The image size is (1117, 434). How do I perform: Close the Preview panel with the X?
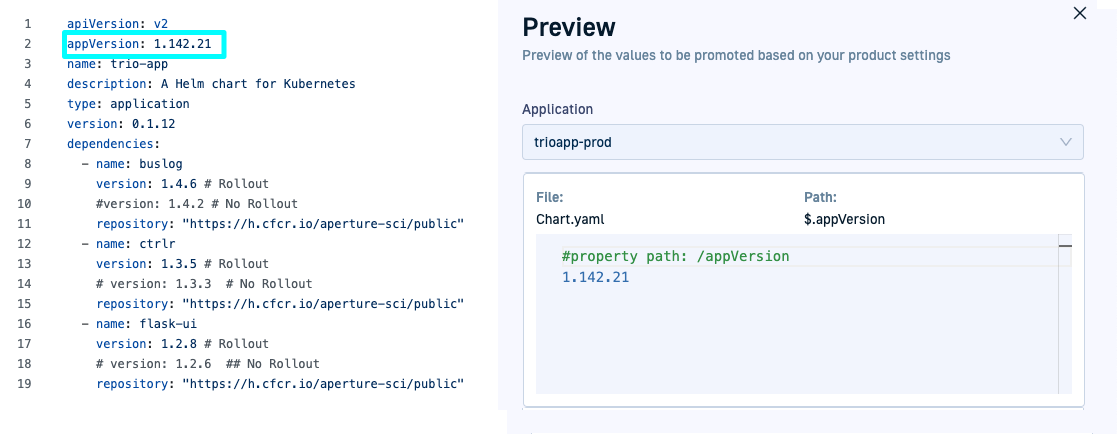(x=1079, y=13)
